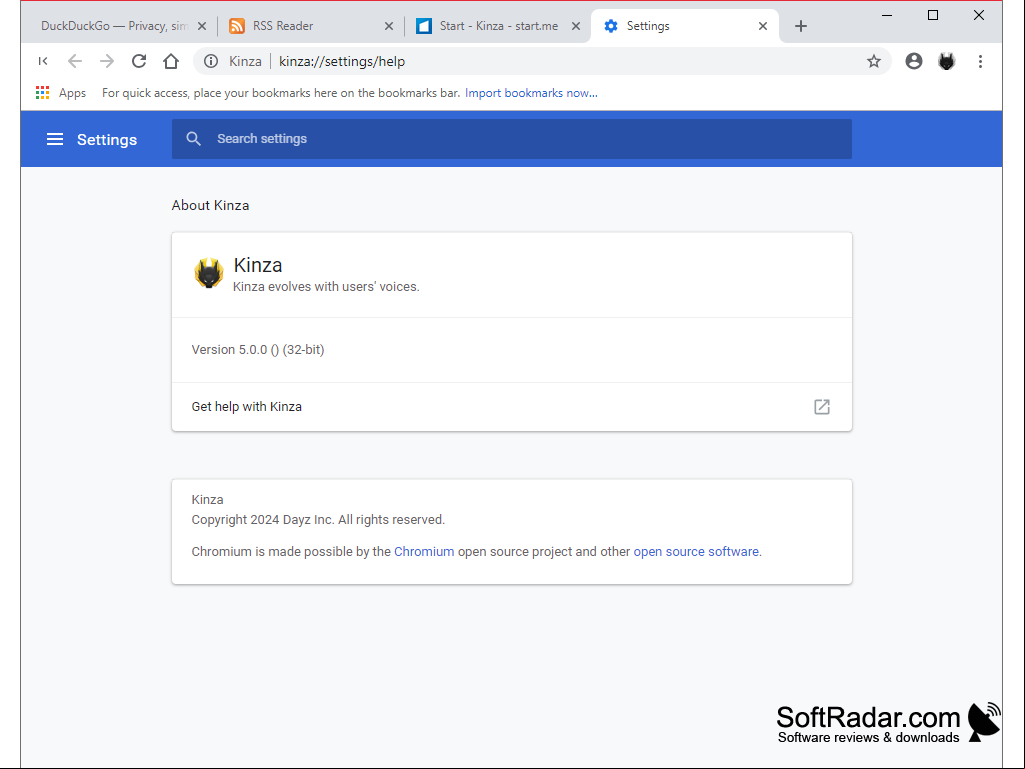
Task: Go forward to next page
Action: pos(107,61)
